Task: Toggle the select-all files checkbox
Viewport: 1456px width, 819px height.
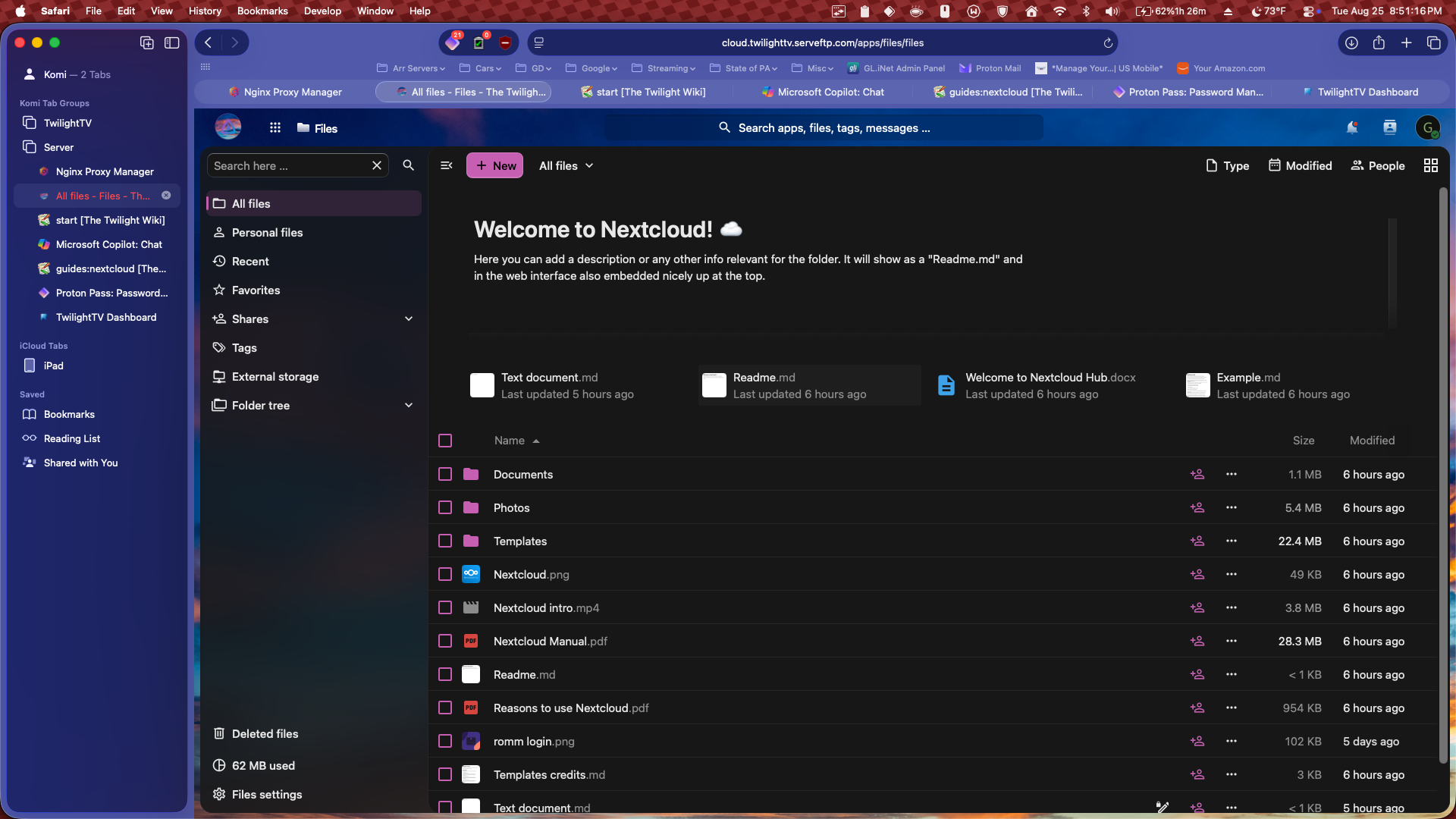Action: [445, 441]
